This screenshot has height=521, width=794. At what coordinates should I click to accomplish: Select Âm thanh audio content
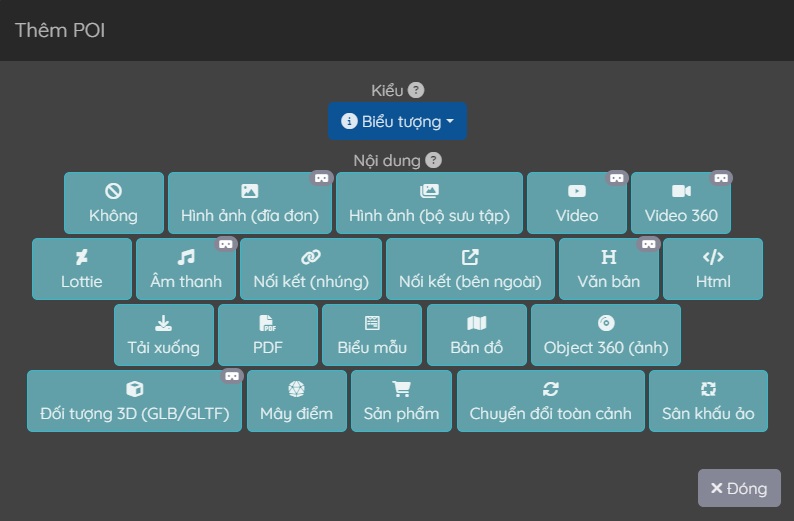tap(186, 269)
